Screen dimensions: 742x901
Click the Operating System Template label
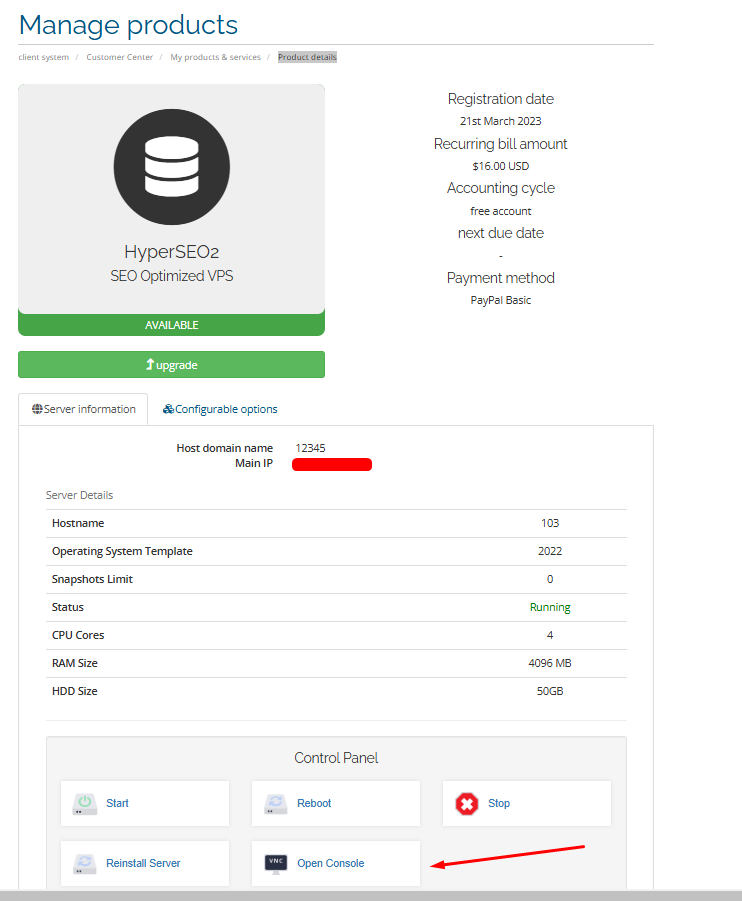click(x=122, y=551)
